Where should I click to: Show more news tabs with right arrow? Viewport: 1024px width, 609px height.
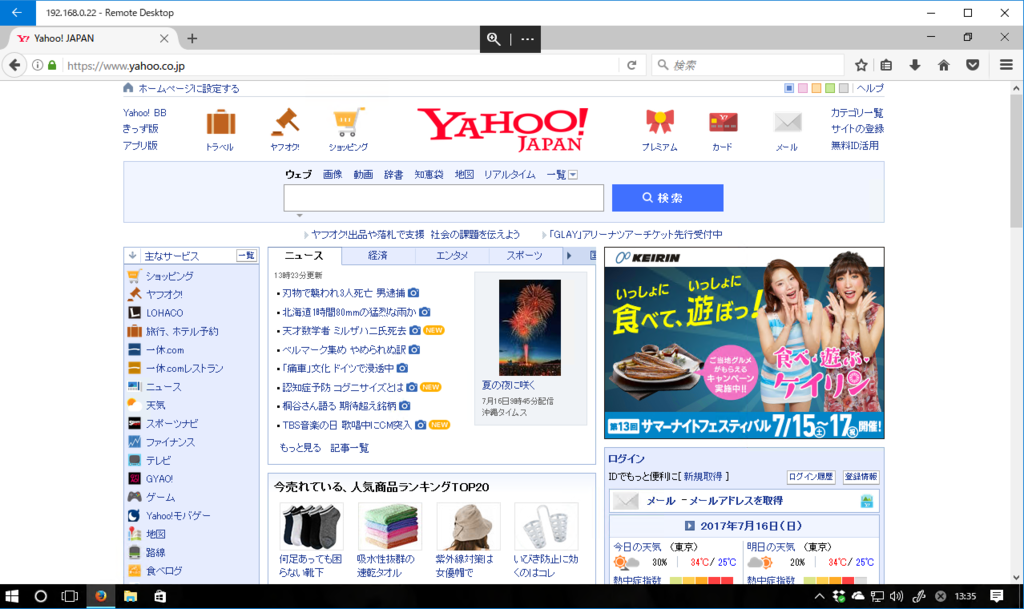coord(569,256)
